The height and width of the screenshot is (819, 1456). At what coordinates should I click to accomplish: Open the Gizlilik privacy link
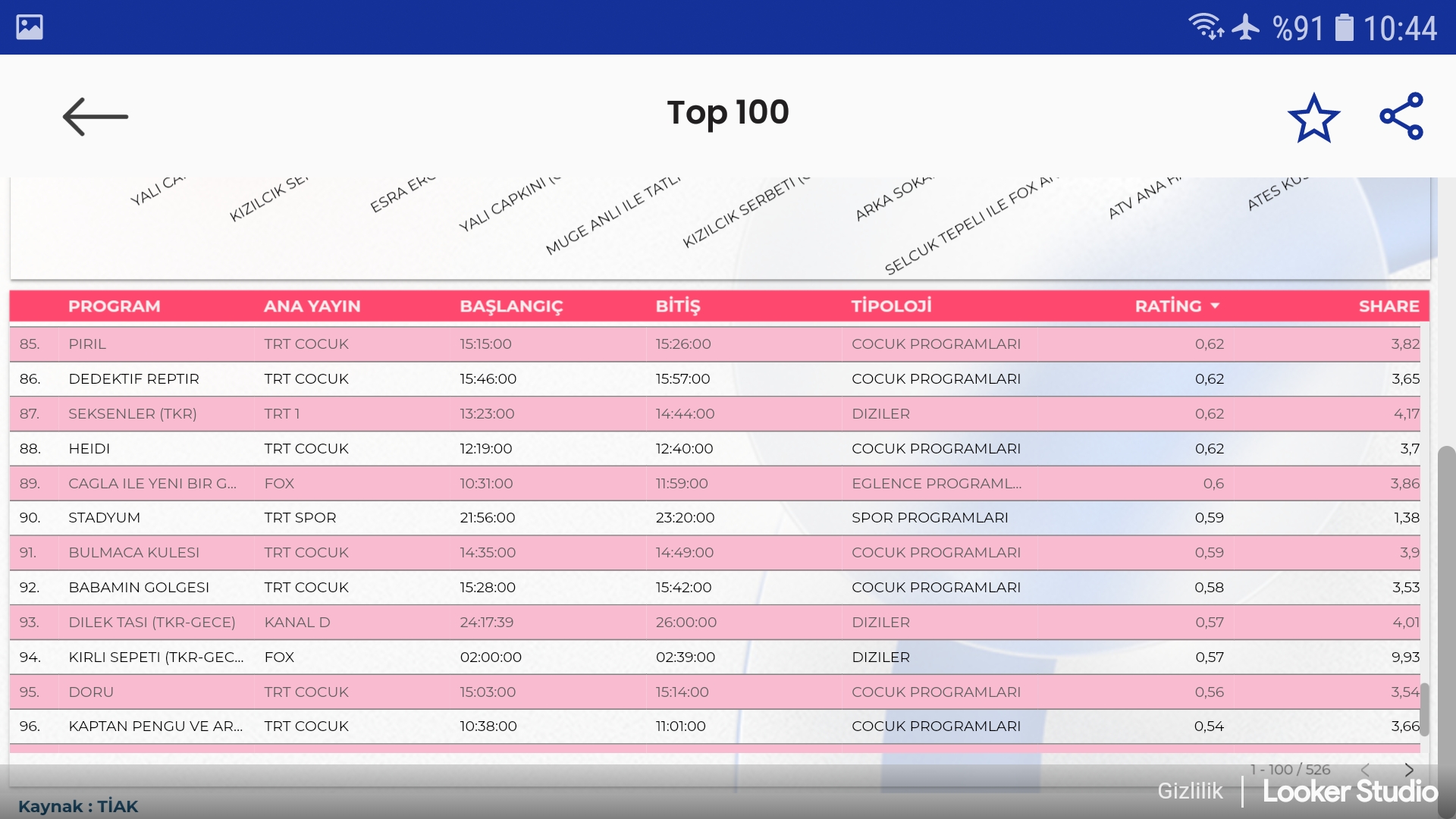point(1190,792)
